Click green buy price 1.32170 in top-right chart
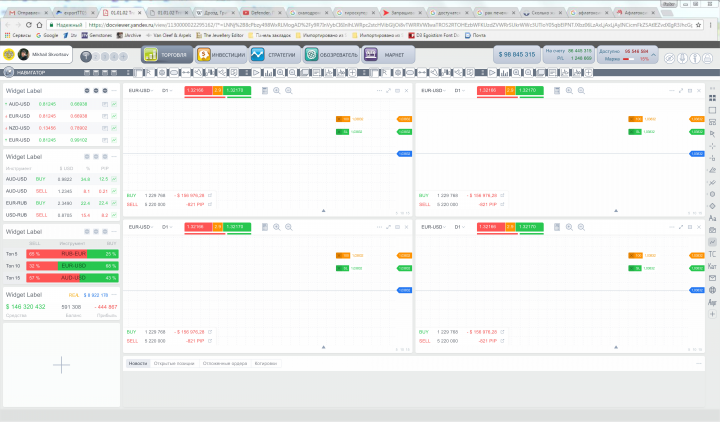The image size is (720, 422). pos(529,90)
